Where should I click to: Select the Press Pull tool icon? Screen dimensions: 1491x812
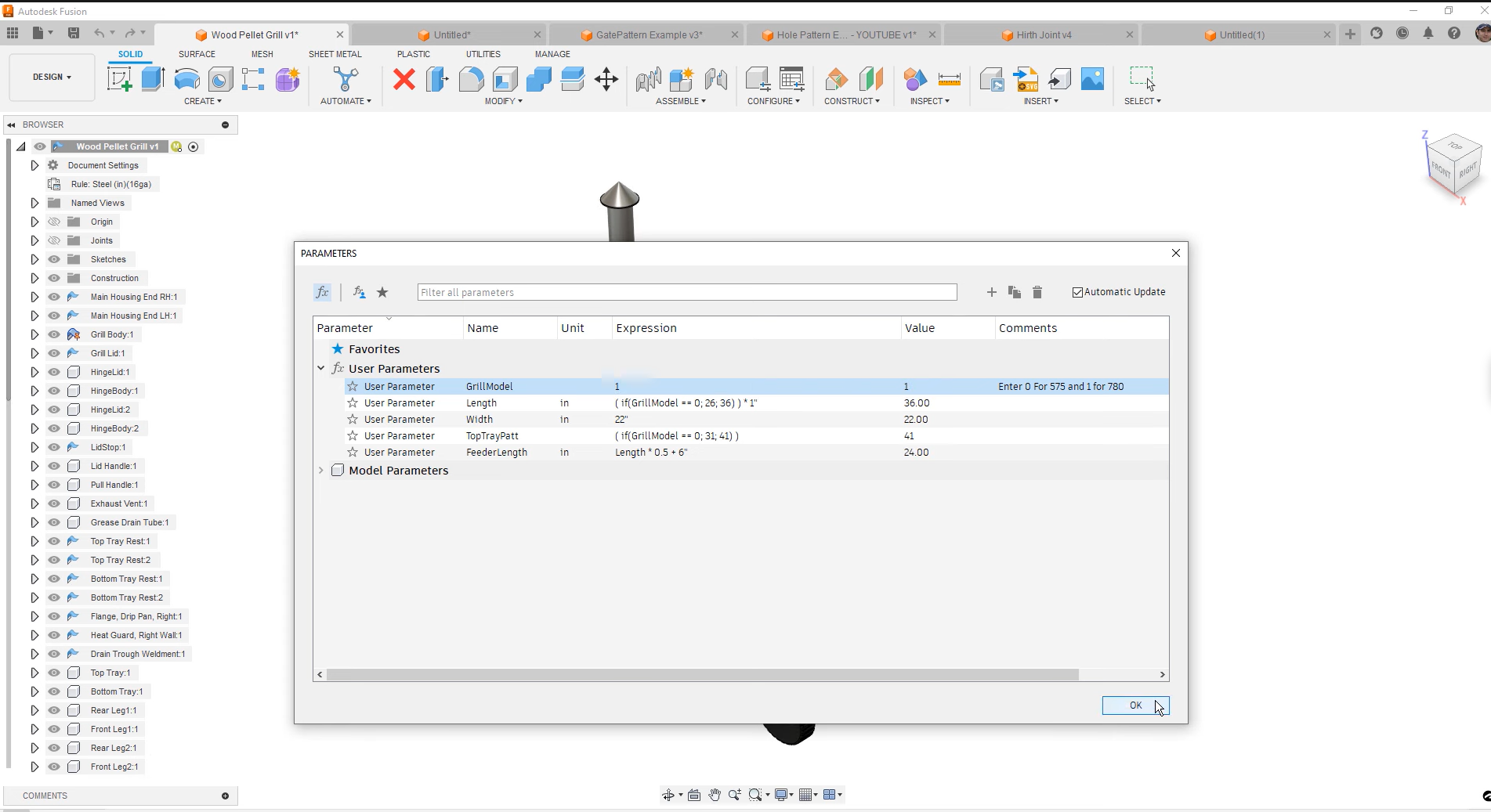[437, 79]
